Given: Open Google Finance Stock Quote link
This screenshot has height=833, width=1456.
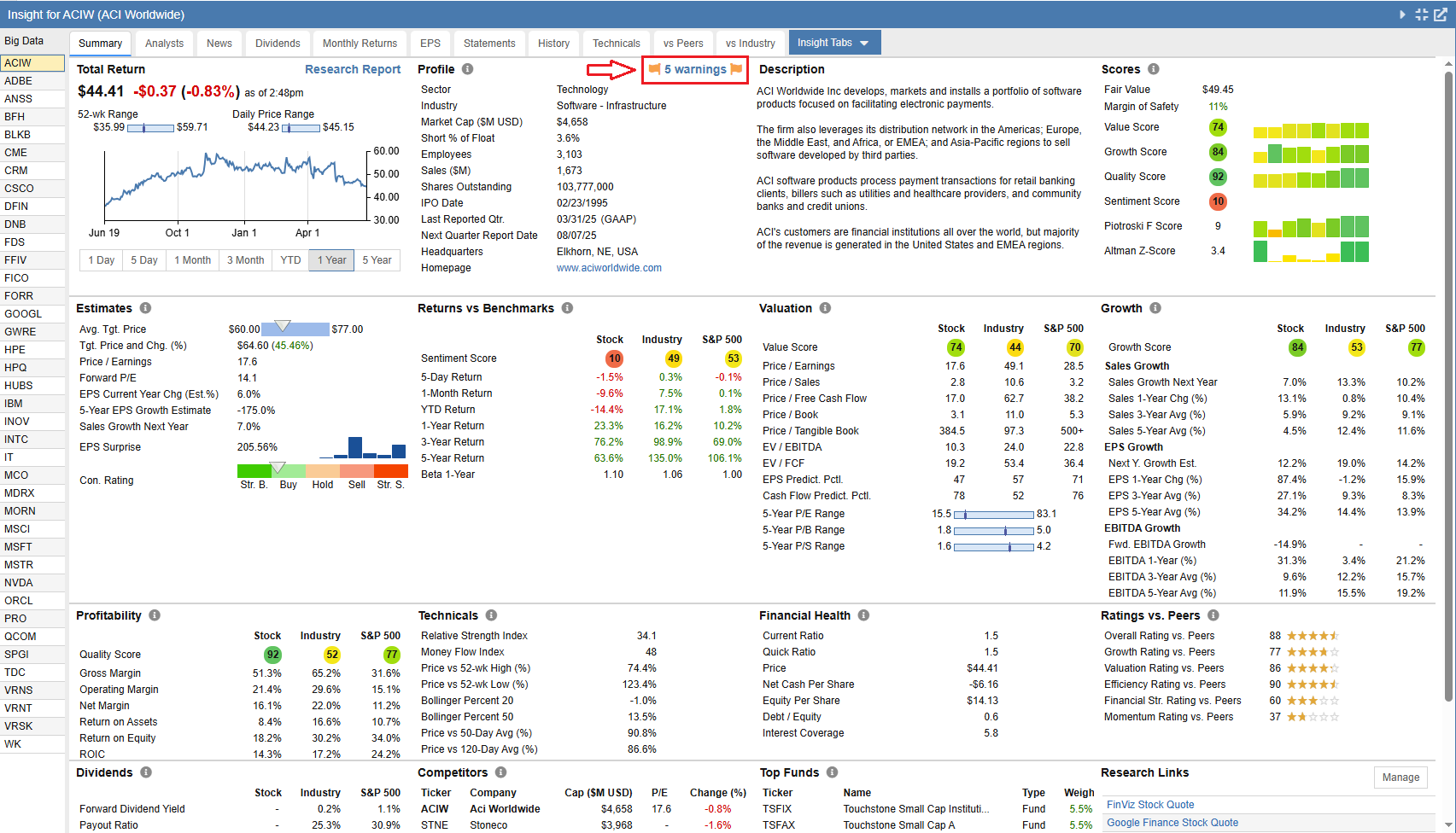Looking at the screenshot, I should tap(1172, 823).
